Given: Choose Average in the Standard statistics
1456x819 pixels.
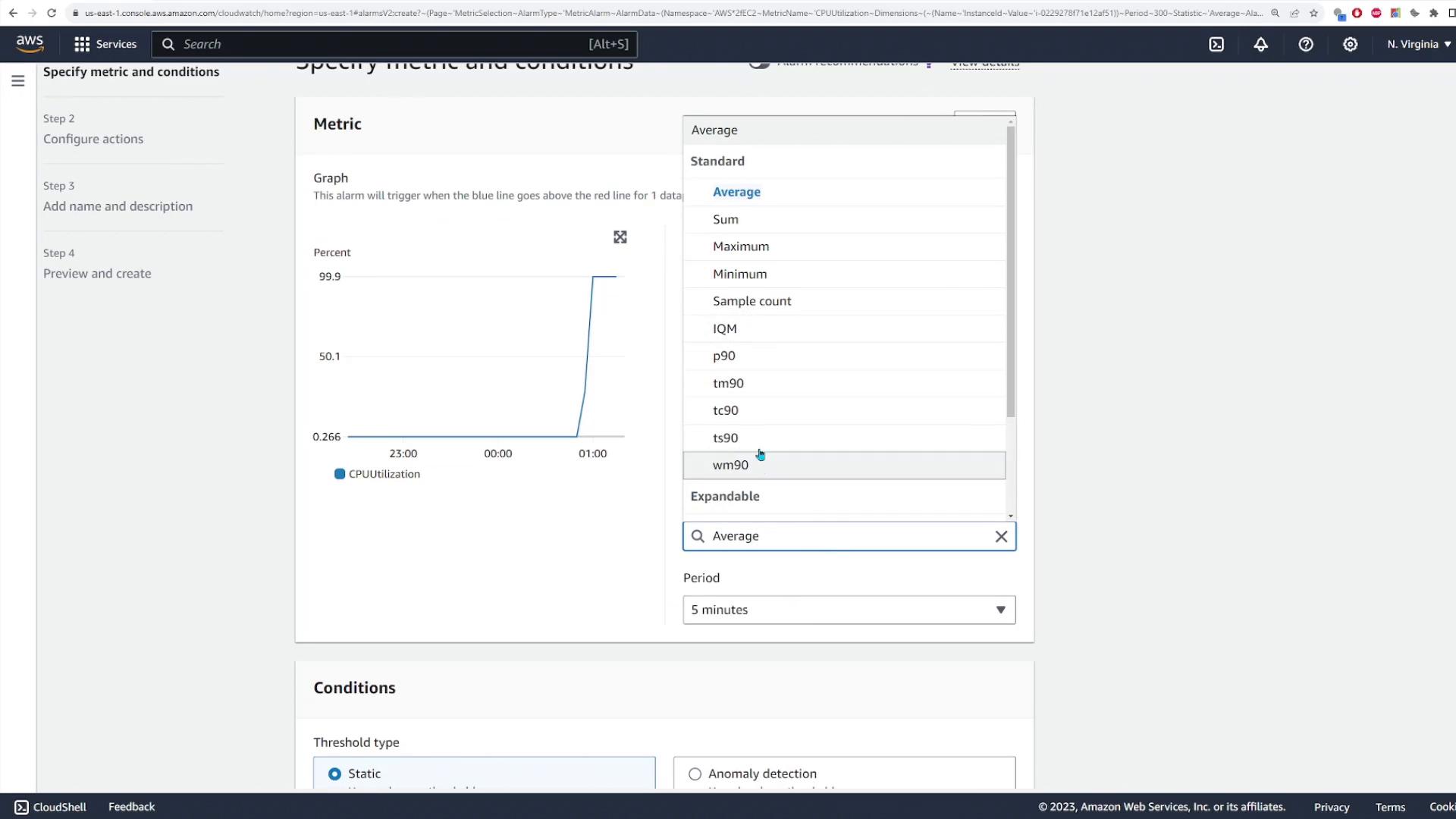Looking at the screenshot, I should (x=844, y=192).
